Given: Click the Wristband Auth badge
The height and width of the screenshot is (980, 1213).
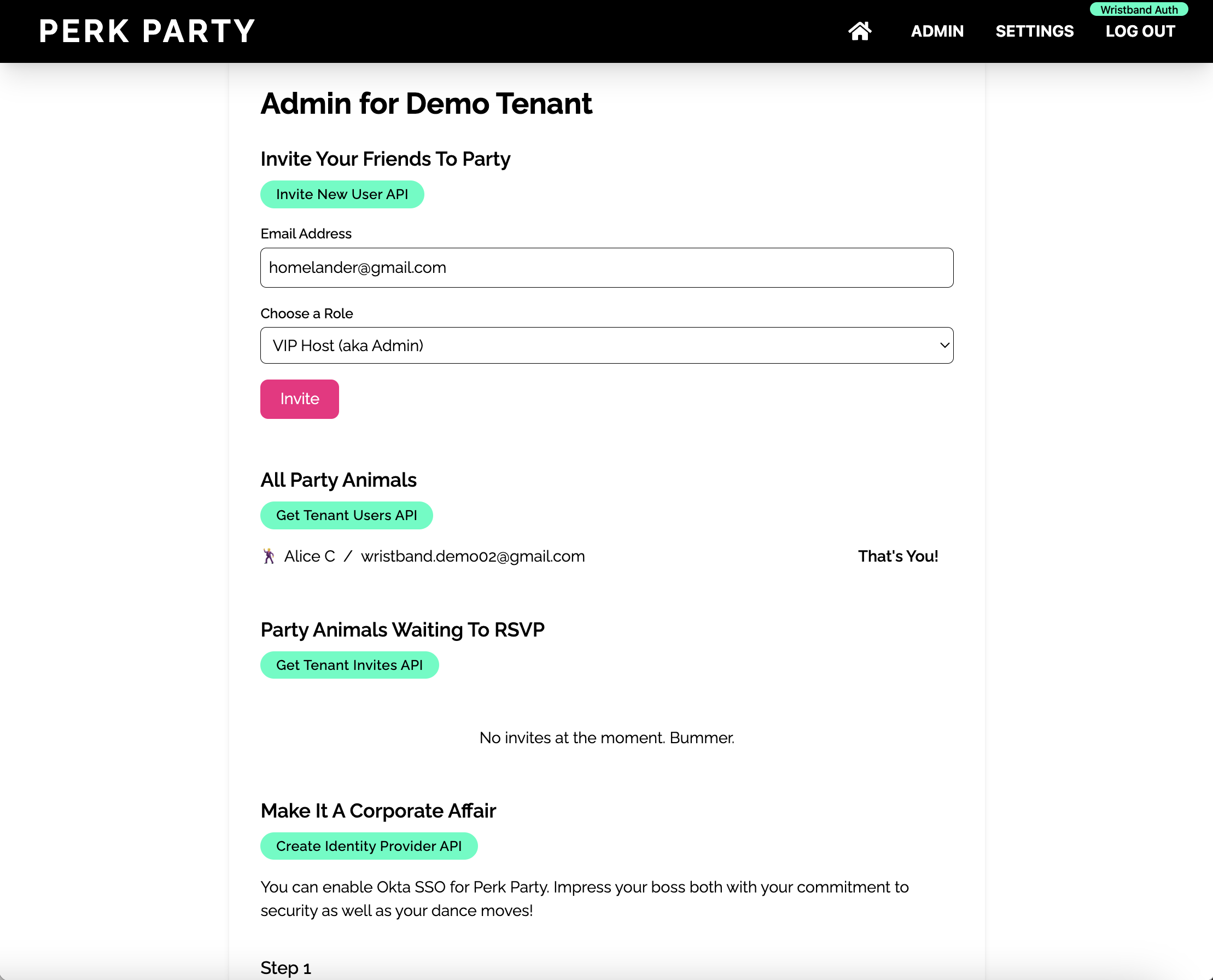Looking at the screenshot, I should pyautogui.click(x=1139, y=10).
